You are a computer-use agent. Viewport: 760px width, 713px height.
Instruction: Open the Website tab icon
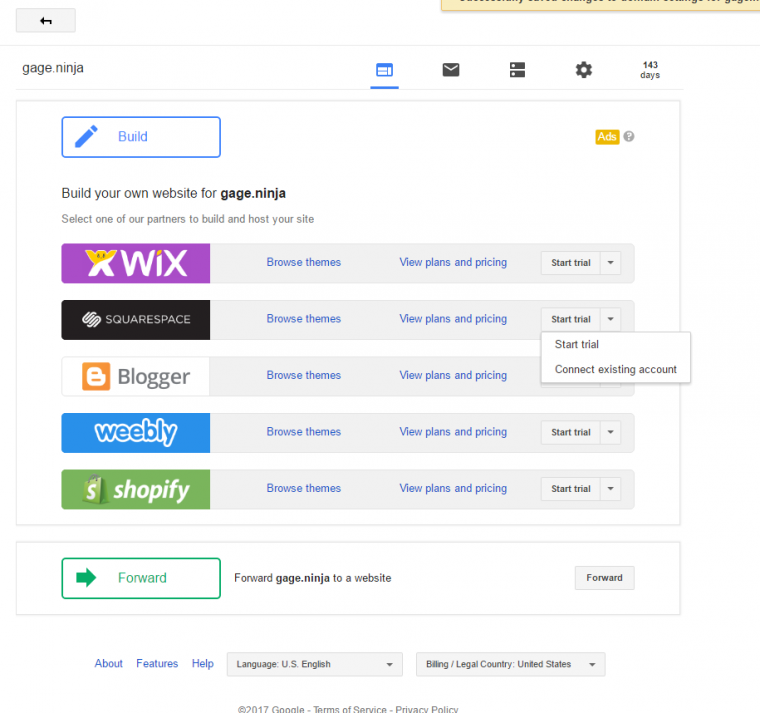[384, 70]
